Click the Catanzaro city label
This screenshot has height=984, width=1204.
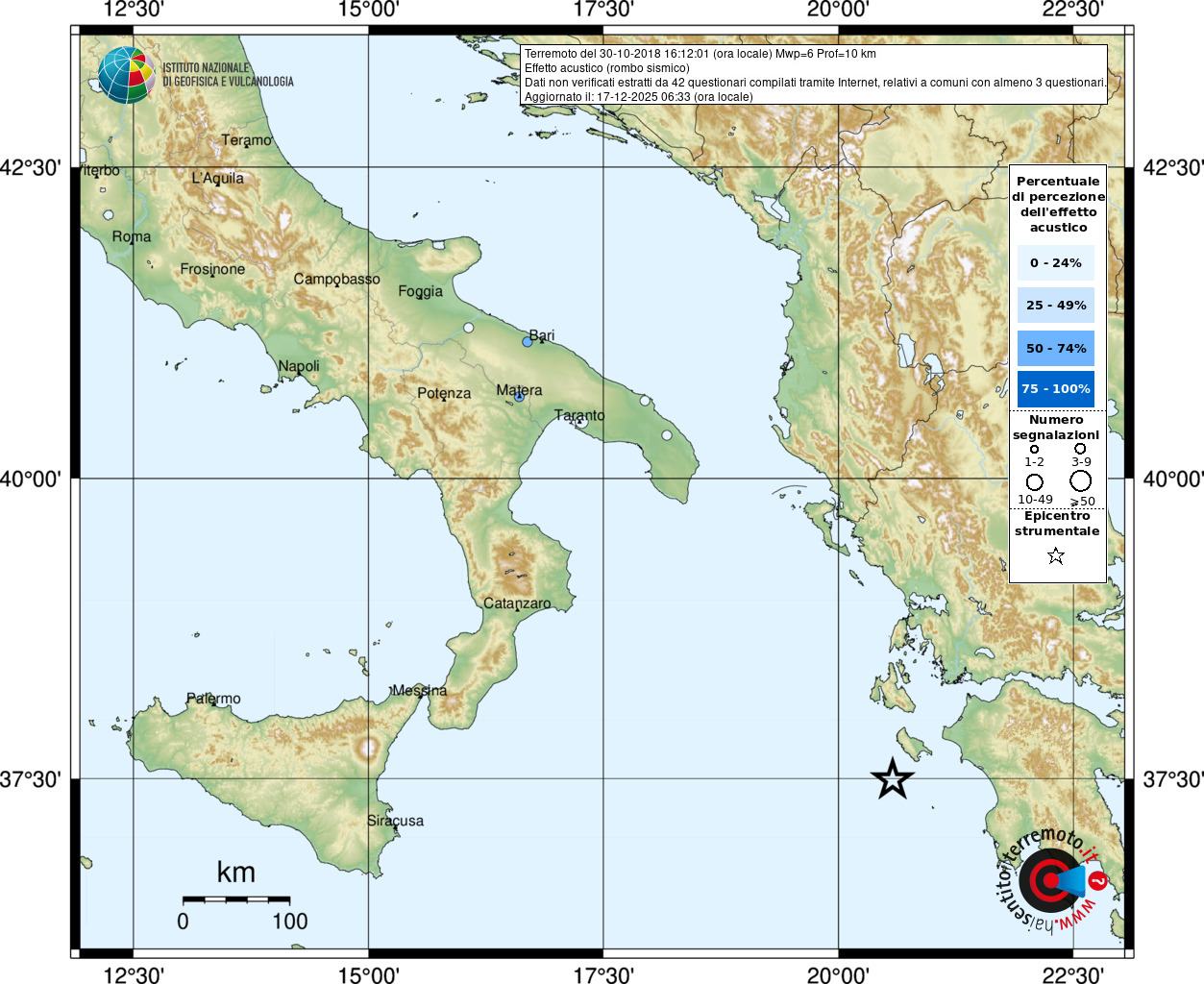pyautogui.click(x=517, y=603)
